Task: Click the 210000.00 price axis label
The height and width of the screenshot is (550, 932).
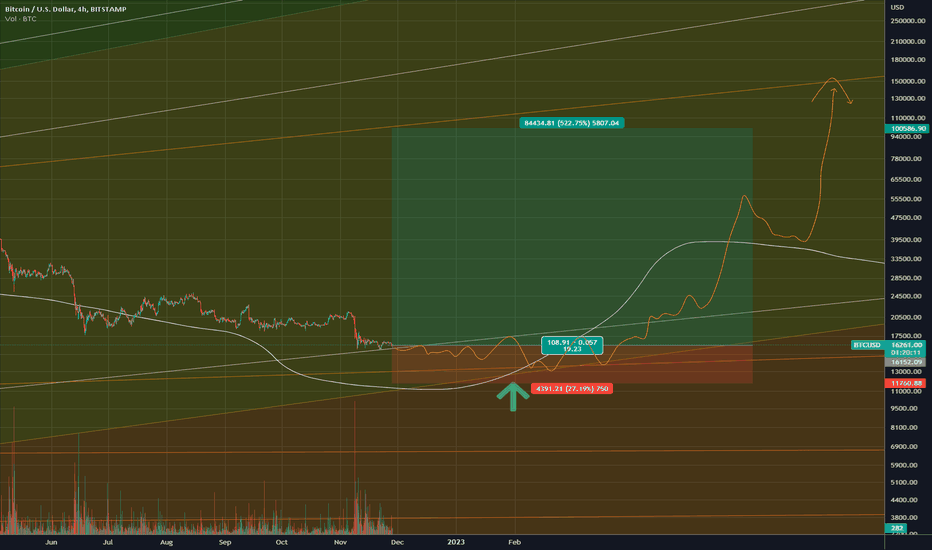Action: tap(908, 42)
